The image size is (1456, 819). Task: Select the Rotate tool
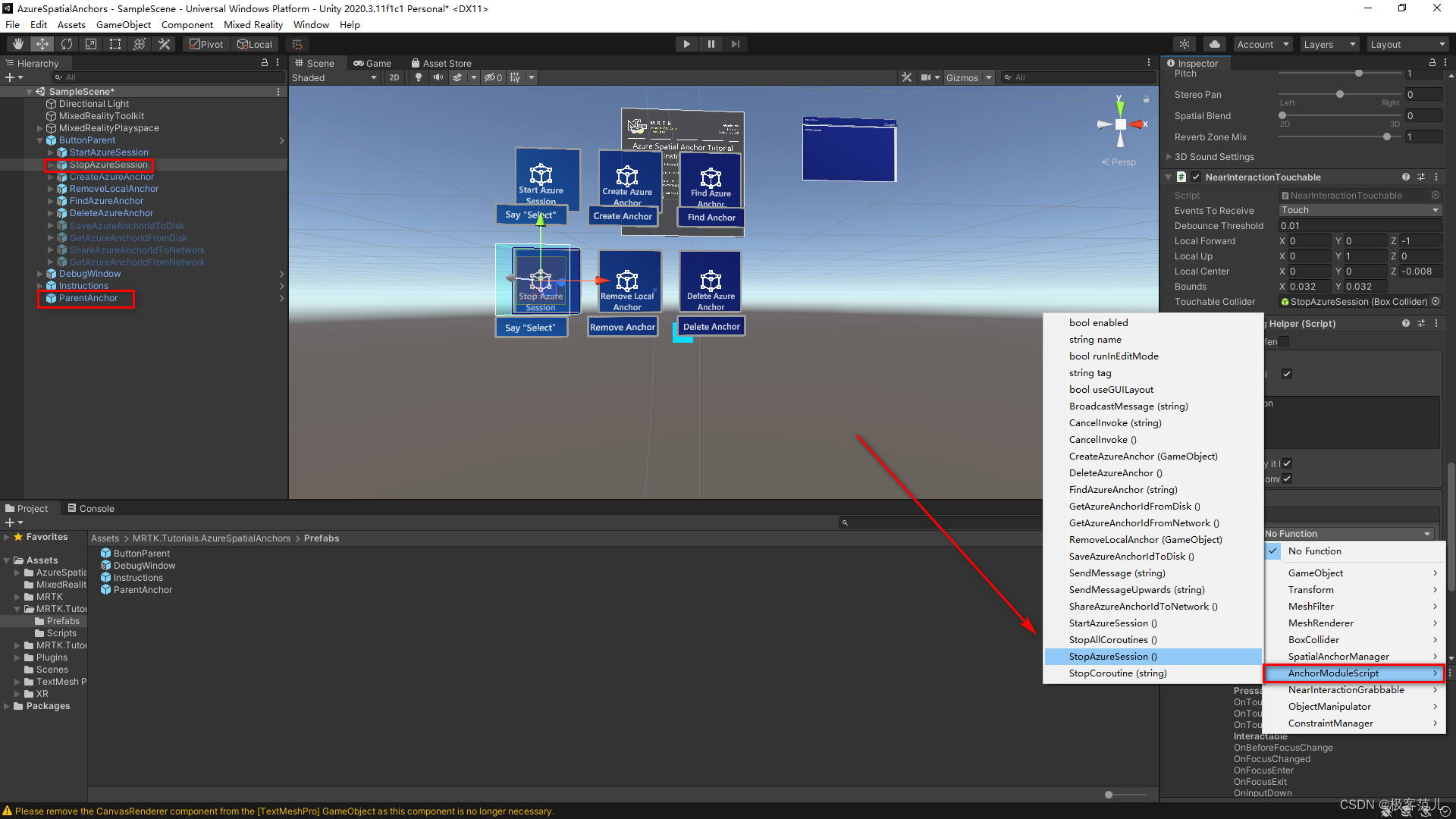(x=67, y=44)
